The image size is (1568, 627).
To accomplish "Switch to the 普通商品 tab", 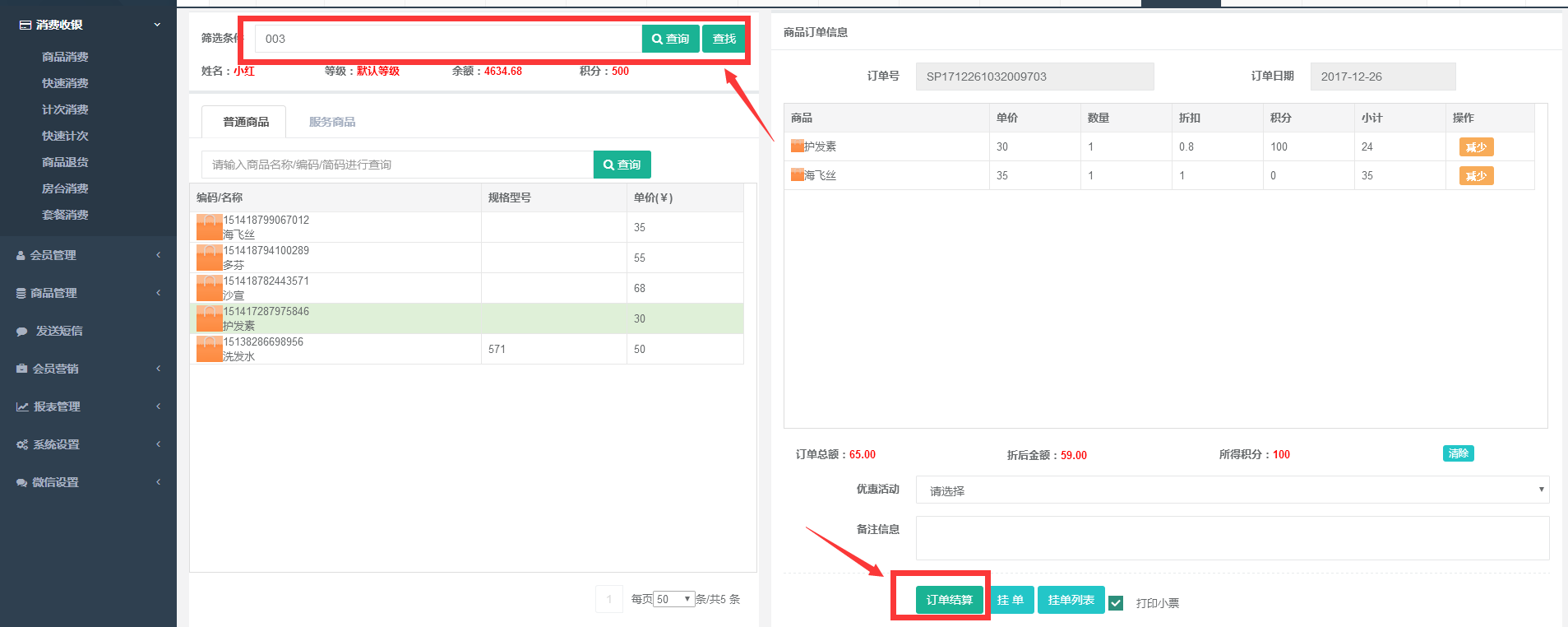I will (x=246, y=122).
